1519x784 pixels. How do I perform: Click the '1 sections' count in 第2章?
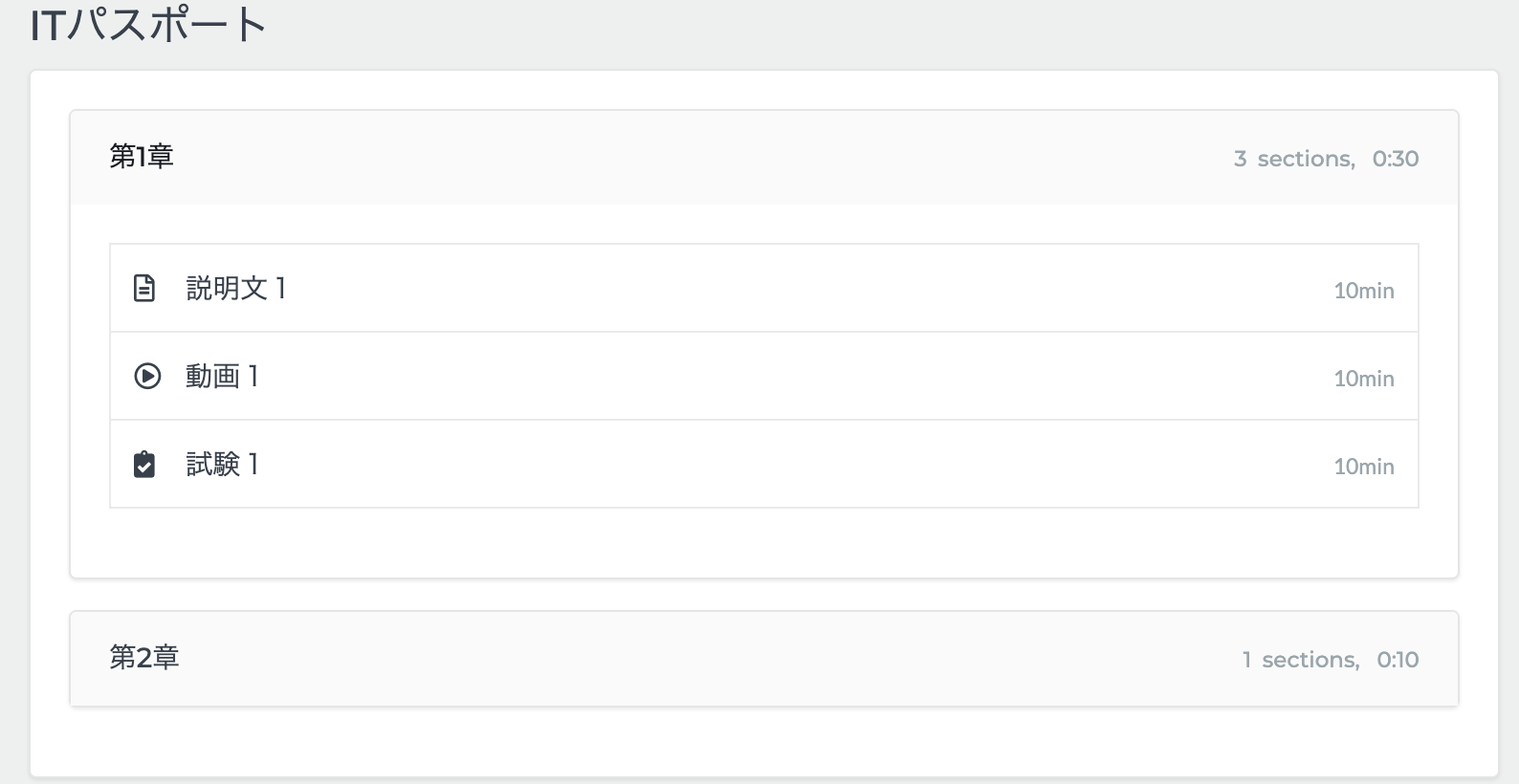[x=1300, y=660]
